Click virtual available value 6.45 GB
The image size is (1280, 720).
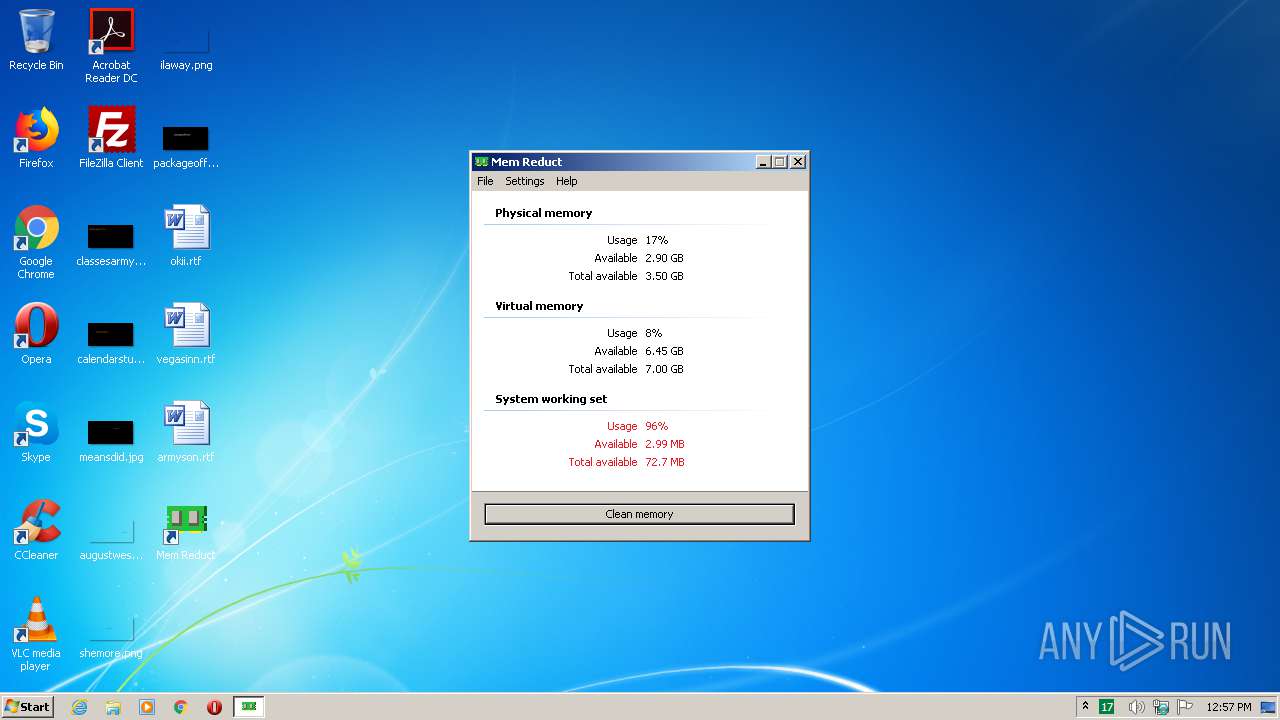(x=664, y=351)
